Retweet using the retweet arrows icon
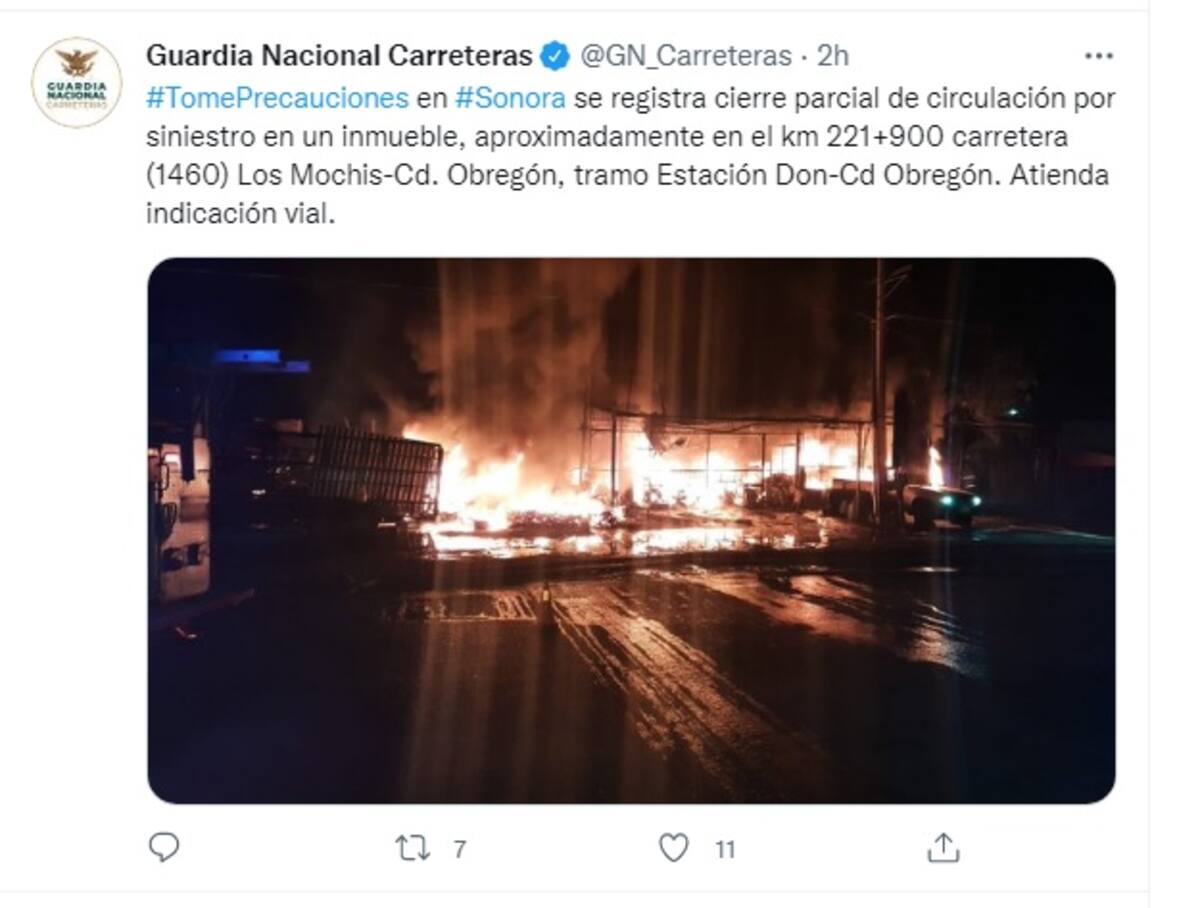The image size is (1200, 908). [x=412, y=849]
